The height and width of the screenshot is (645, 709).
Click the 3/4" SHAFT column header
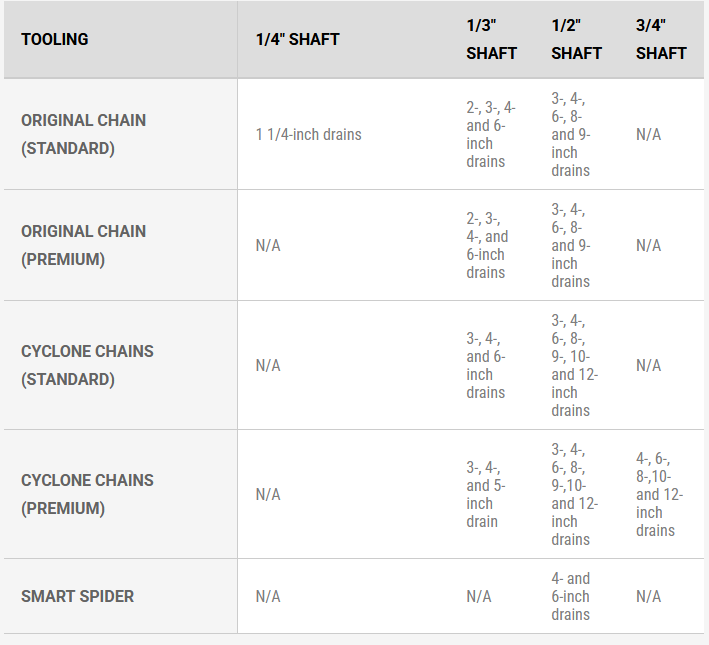click(x=661, y=40)
